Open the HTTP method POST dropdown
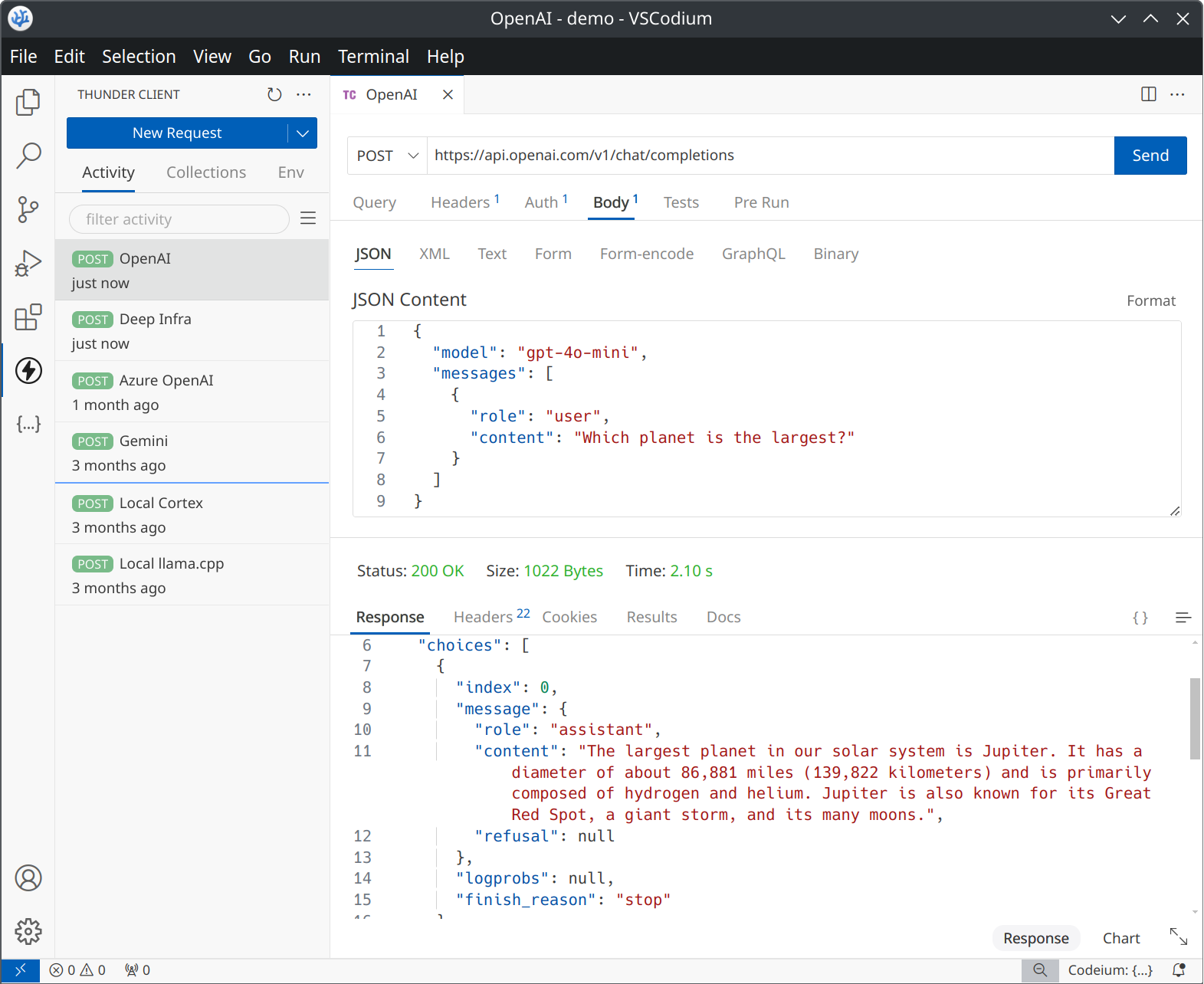 click(387, 156)
